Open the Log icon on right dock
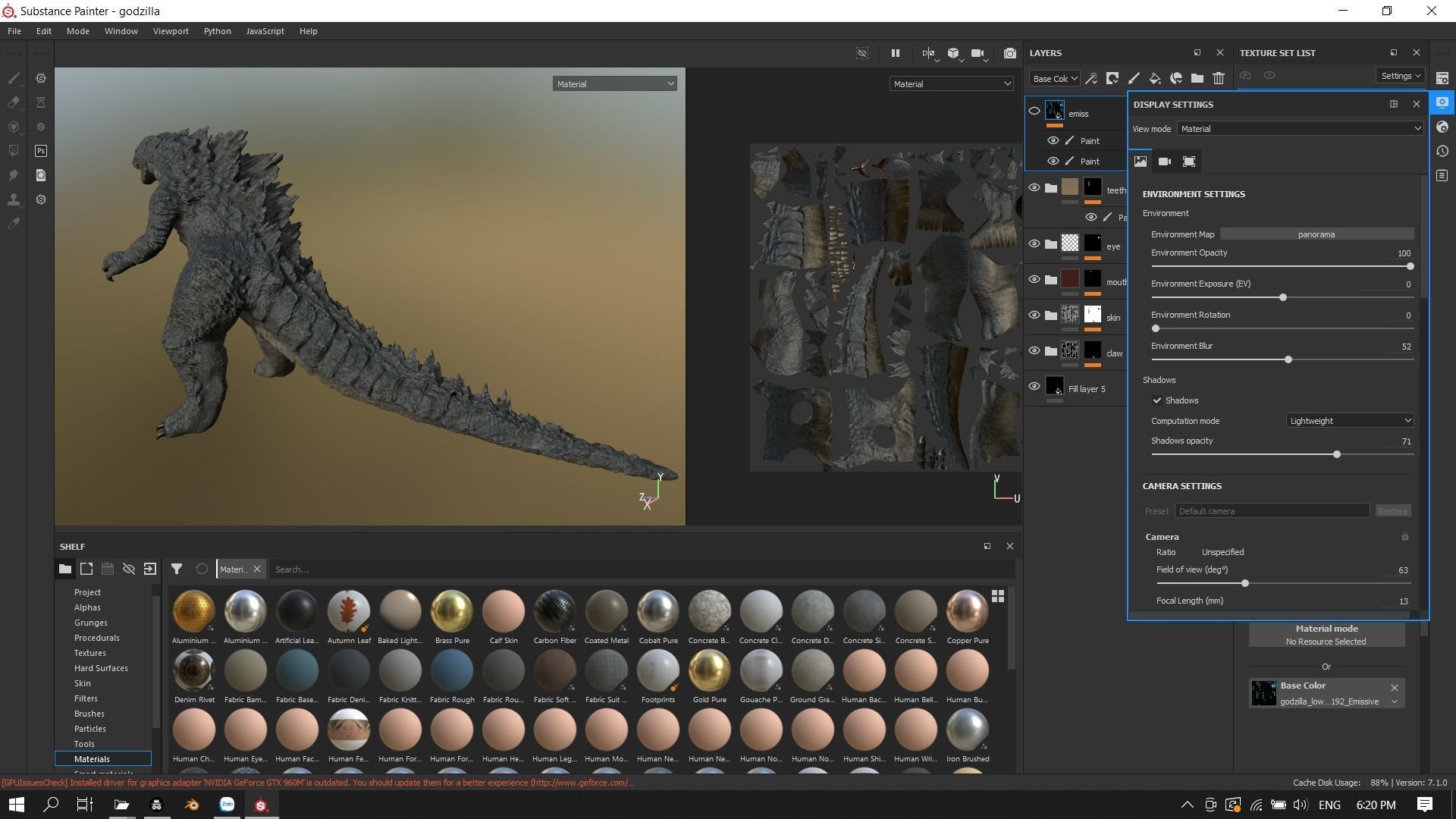 (1442, 175)
